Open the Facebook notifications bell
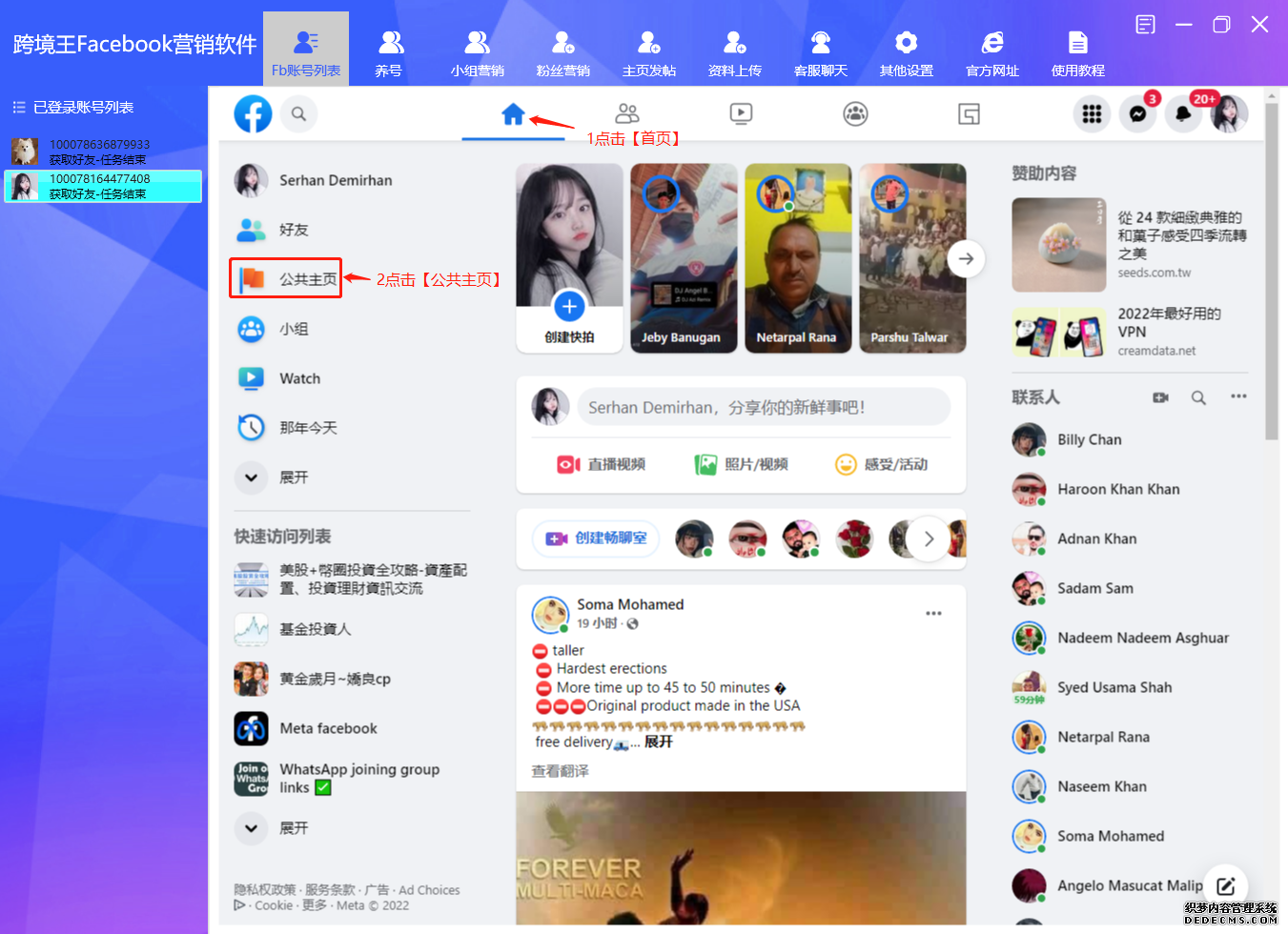The width and height of the screenshot is (1288, 934). 1184,113
